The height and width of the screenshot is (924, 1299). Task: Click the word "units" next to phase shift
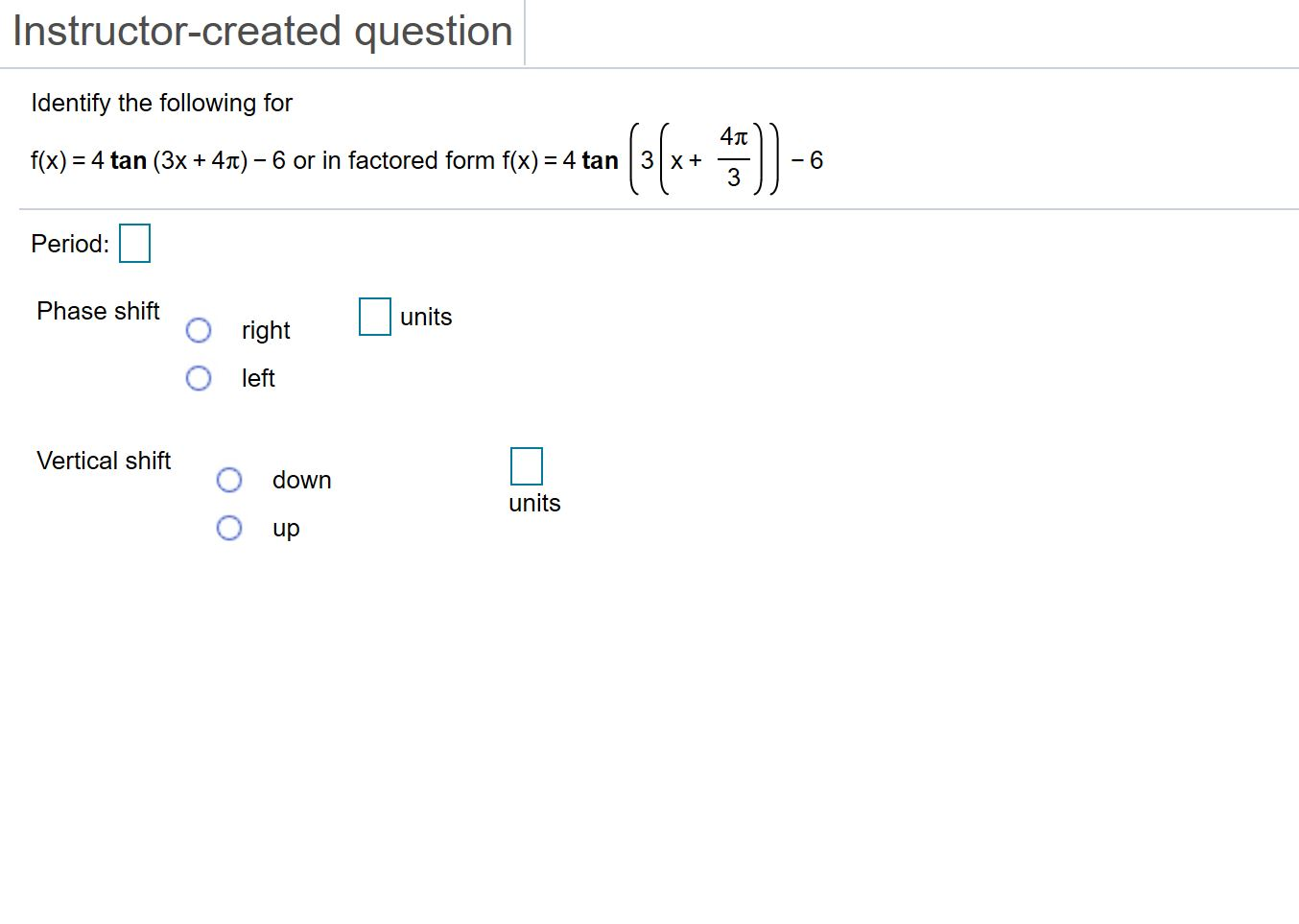pos(425,317)
